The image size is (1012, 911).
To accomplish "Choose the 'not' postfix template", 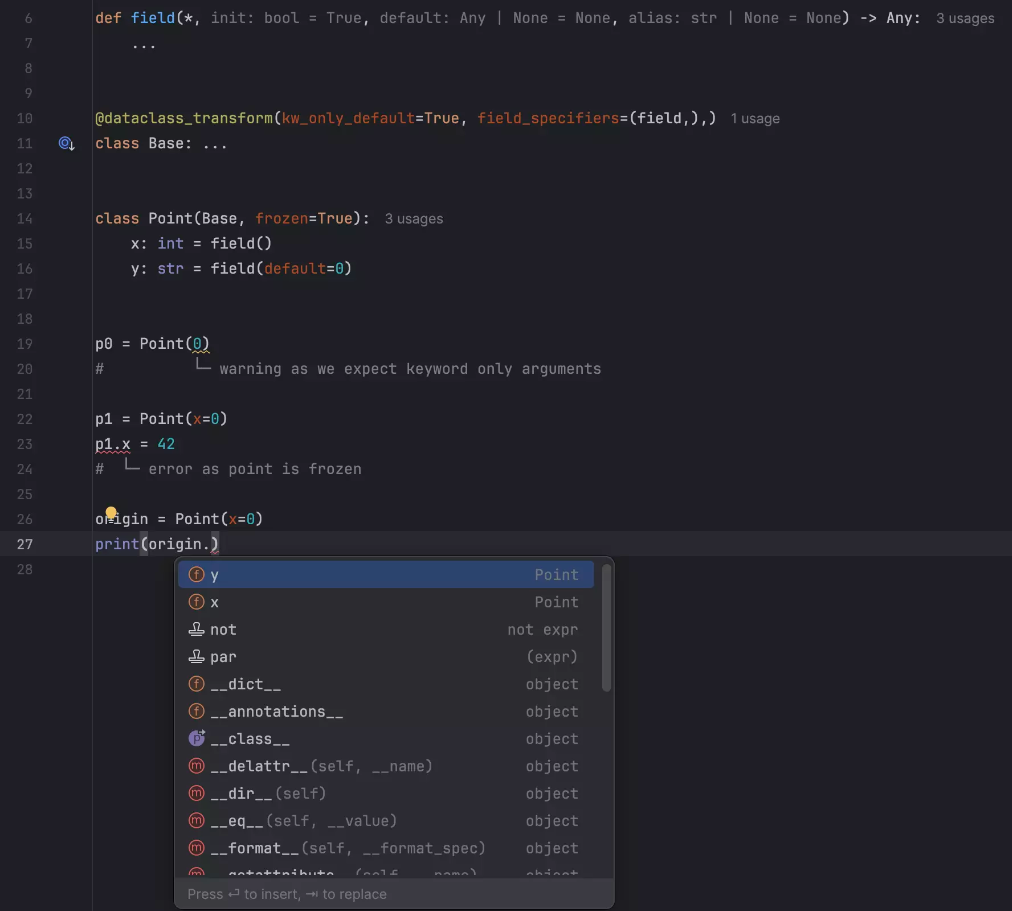I will [386, 629].
